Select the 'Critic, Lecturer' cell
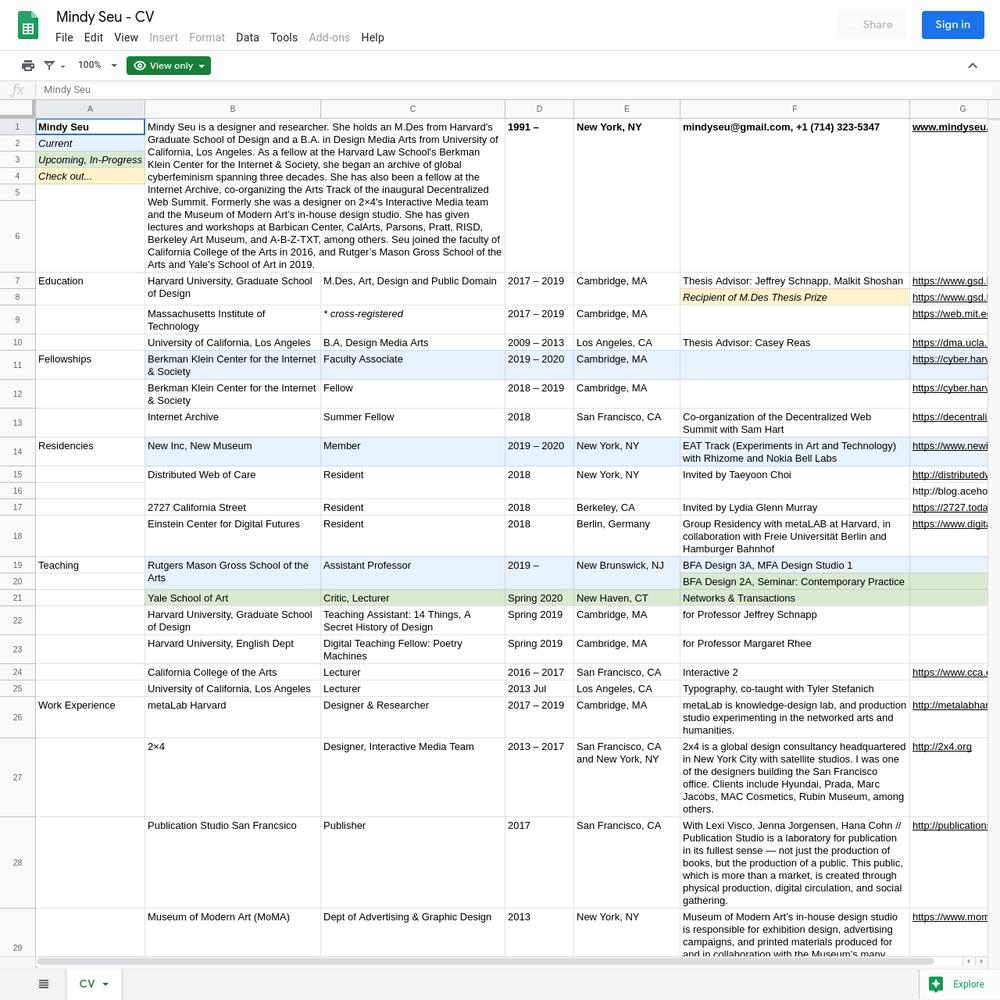Image resolution: width=1000 pixels, height=1000 pixels. click(x=413, y=598)
